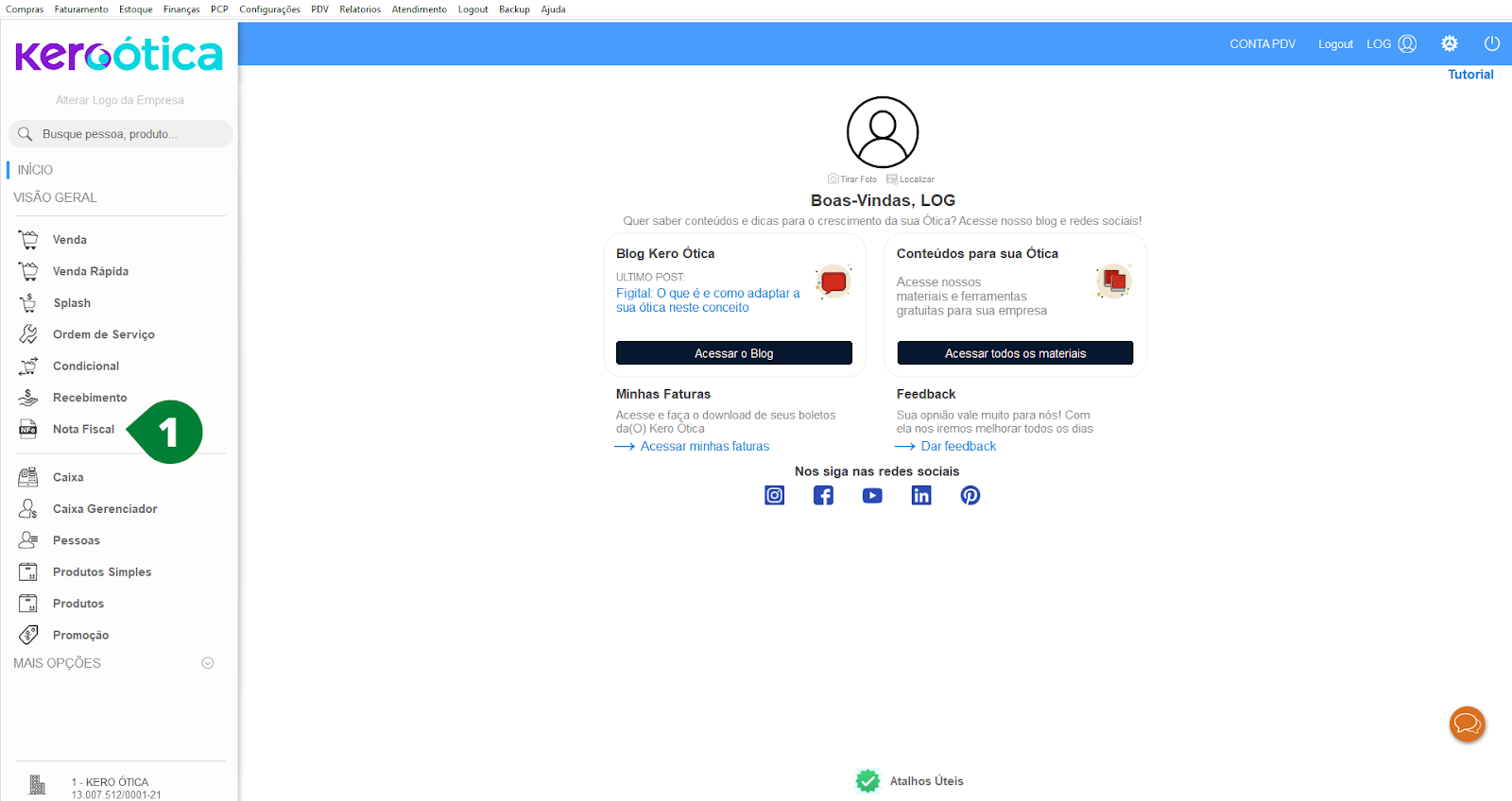Click Alterar Logo da Empresa
This screenshot has height=801, width=1512.
tap(120, 100)
